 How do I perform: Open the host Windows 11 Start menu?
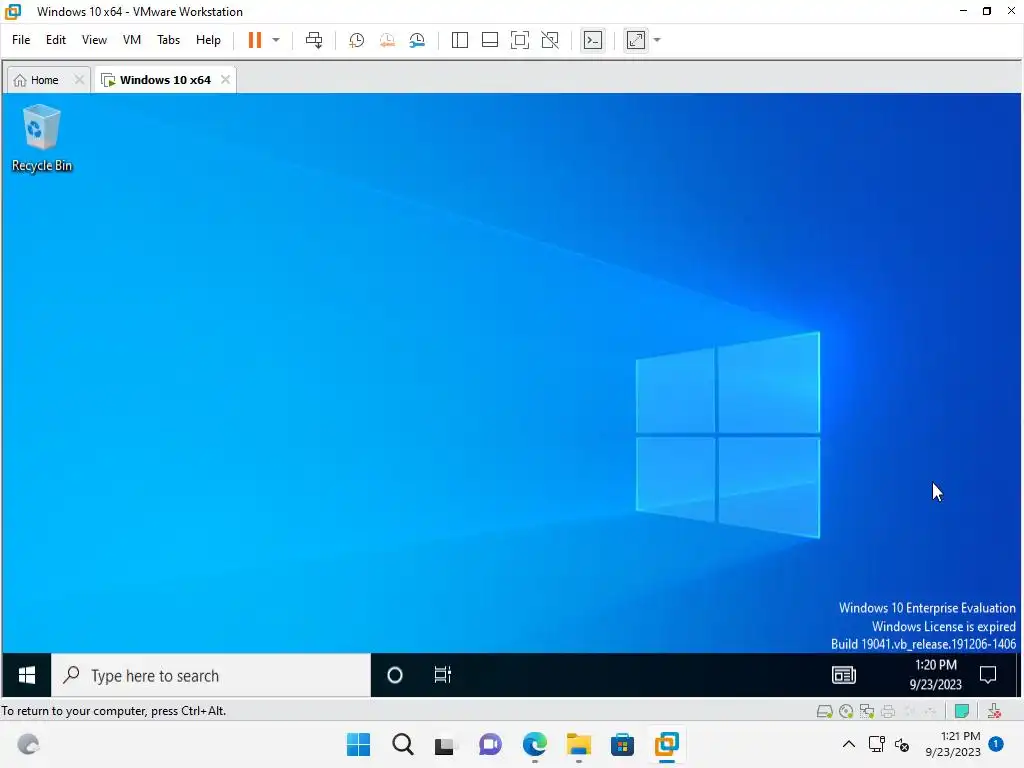pos(359,744)
